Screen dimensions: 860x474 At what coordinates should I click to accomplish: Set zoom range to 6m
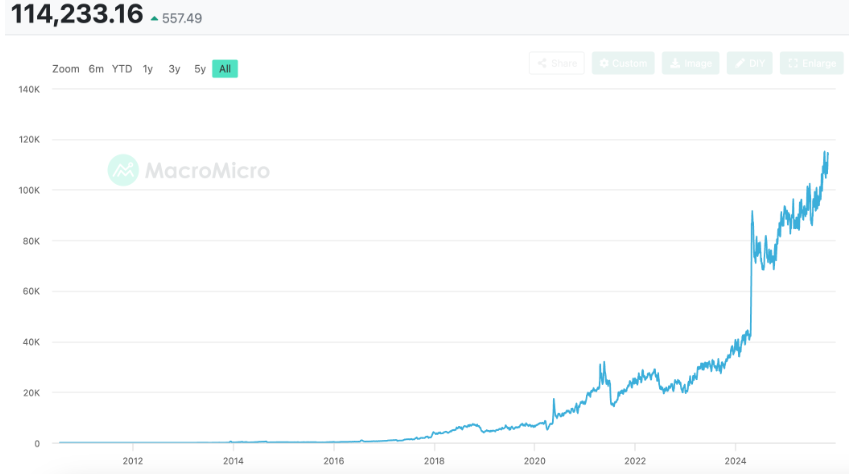coord(96,69)
